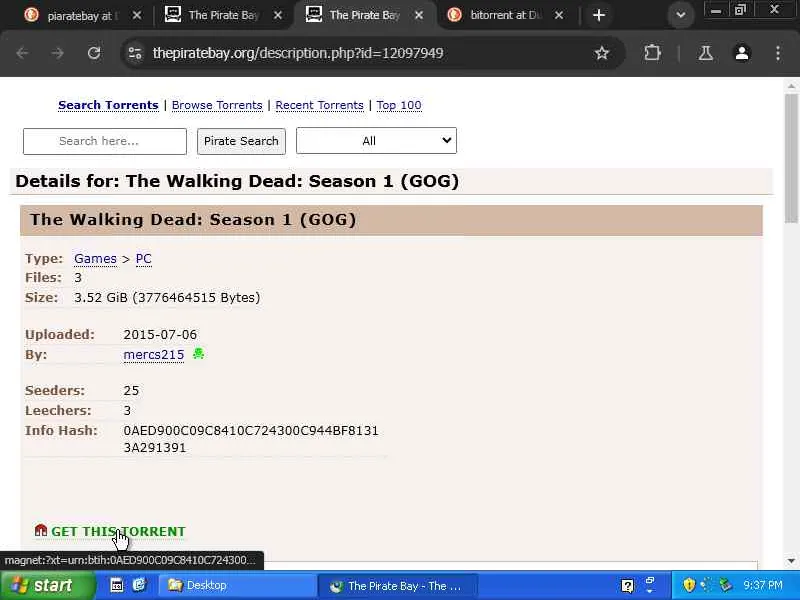Close the piaratebay search tab

(137, 15)
